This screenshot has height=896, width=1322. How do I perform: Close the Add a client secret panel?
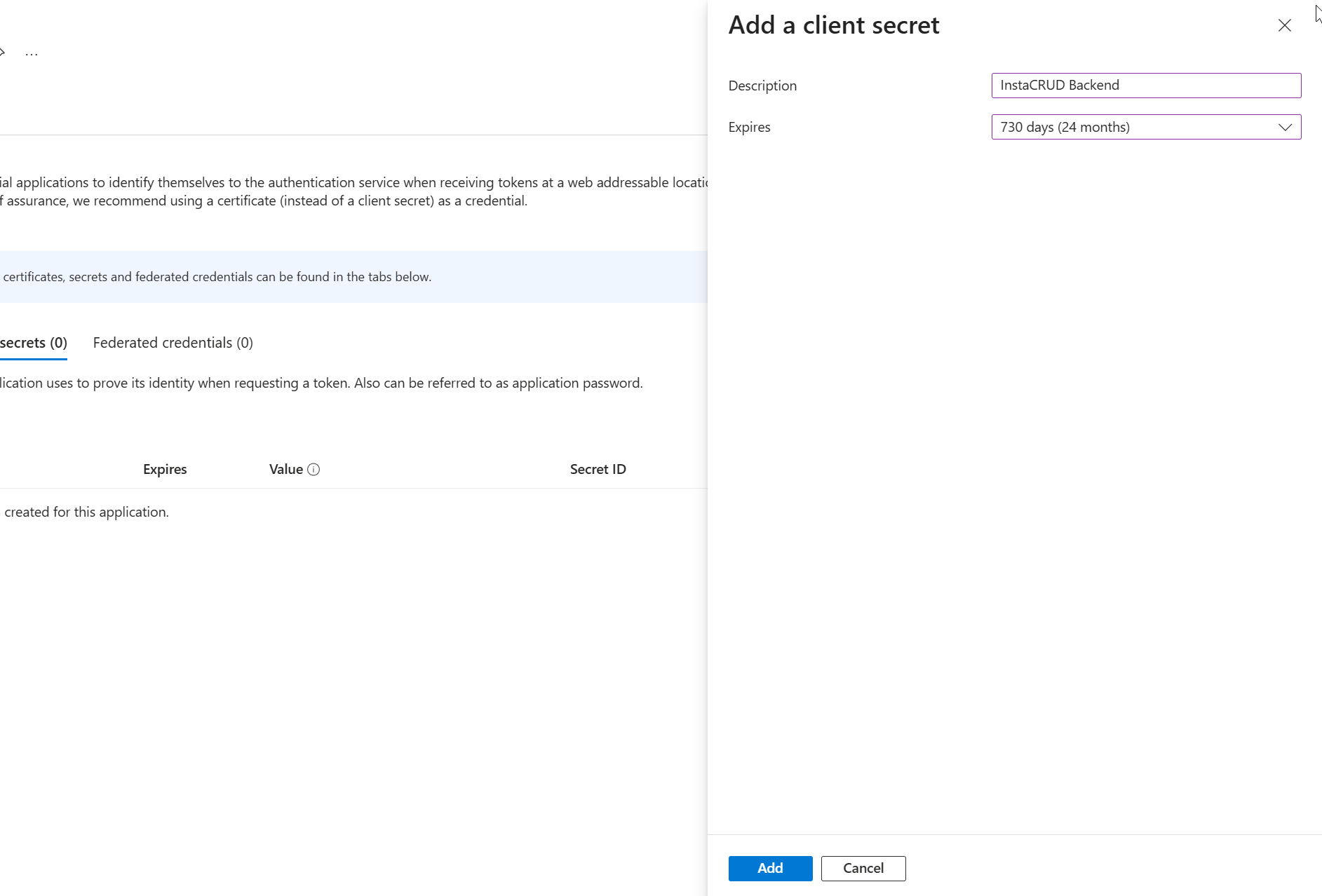coord(1285,25)
